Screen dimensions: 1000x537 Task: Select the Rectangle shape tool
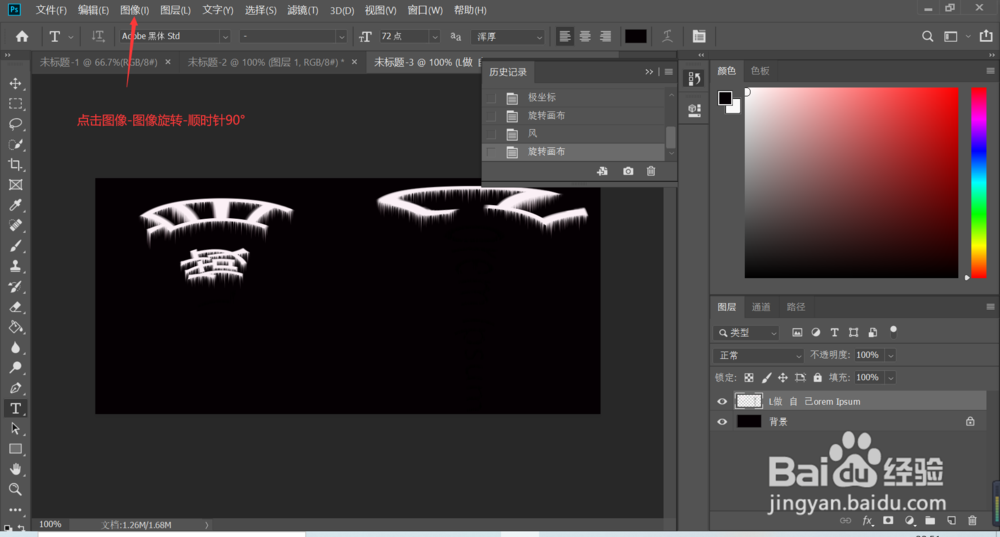pyautogui.click(x=15, y=449)
